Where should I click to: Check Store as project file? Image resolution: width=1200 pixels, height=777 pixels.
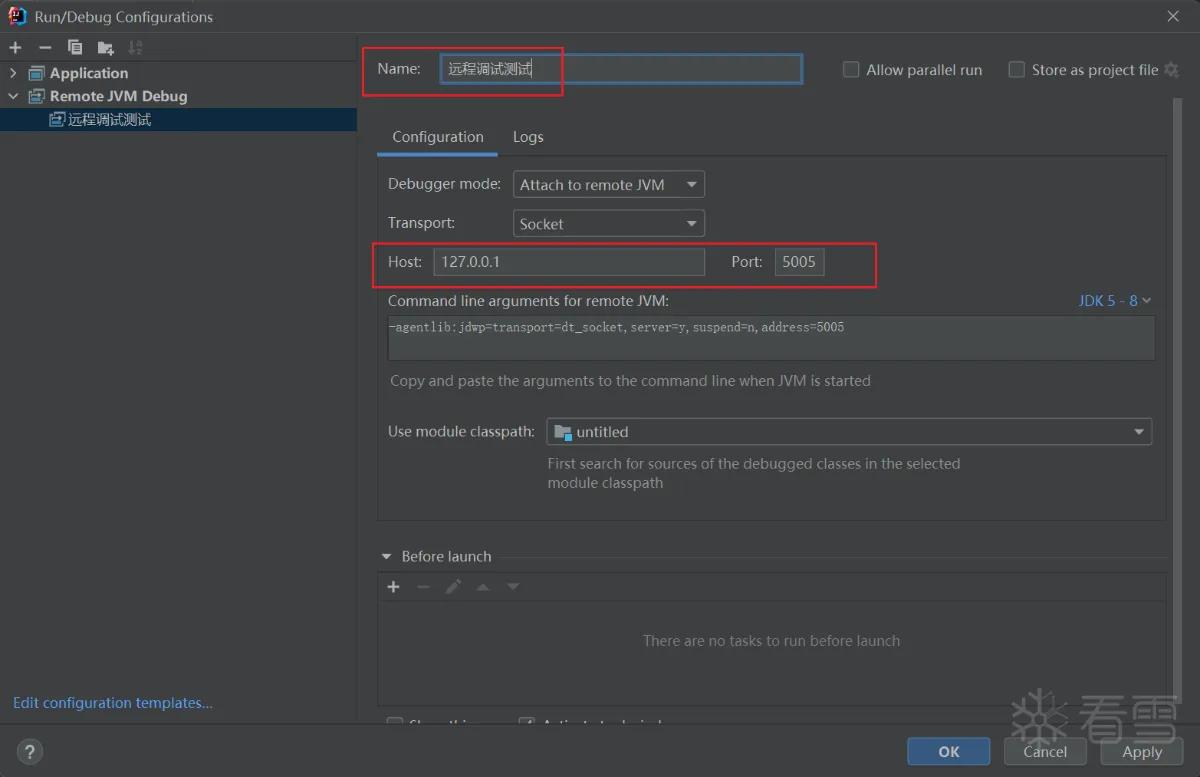click(x=1016, y=70)
